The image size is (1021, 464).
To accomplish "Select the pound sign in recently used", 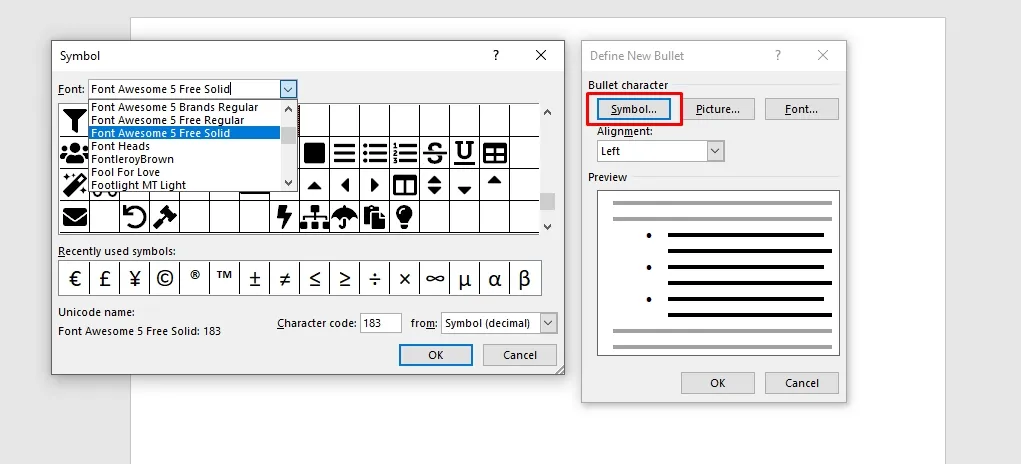I will (x=104, y=279).
